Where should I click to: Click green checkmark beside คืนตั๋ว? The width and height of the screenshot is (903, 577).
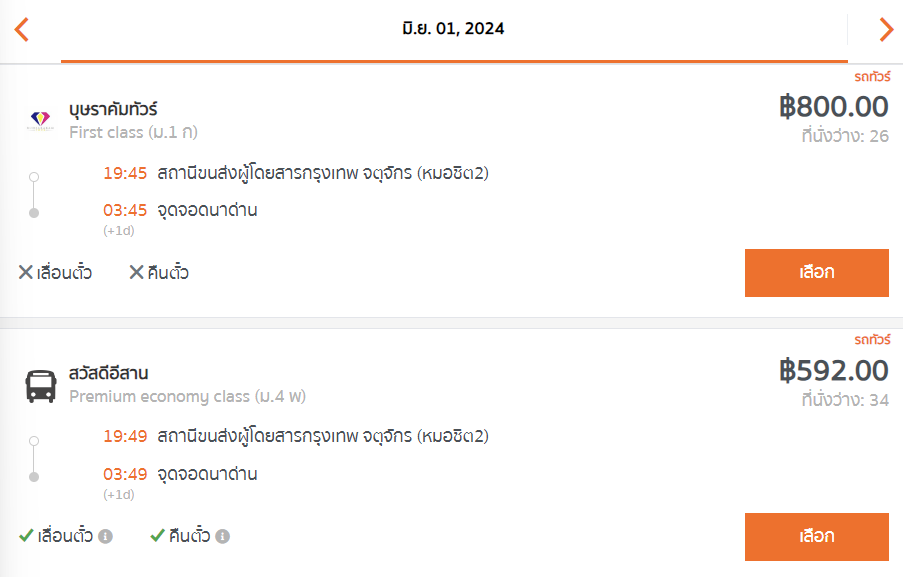pyautogui.click(x=158, y=536)
